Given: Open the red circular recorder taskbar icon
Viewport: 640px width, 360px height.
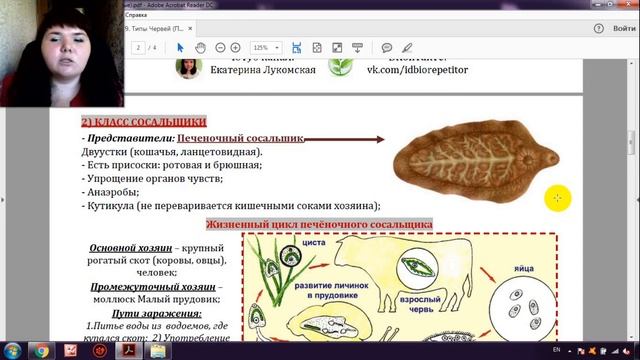Looking at the screenshot, I should click(x=100, y=351).
